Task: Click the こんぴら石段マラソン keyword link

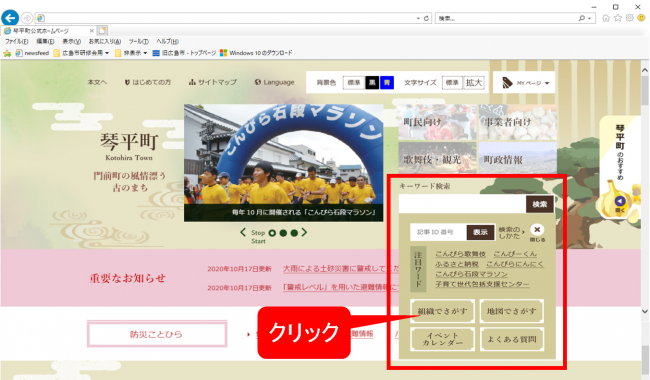Action: click(471, 274)
